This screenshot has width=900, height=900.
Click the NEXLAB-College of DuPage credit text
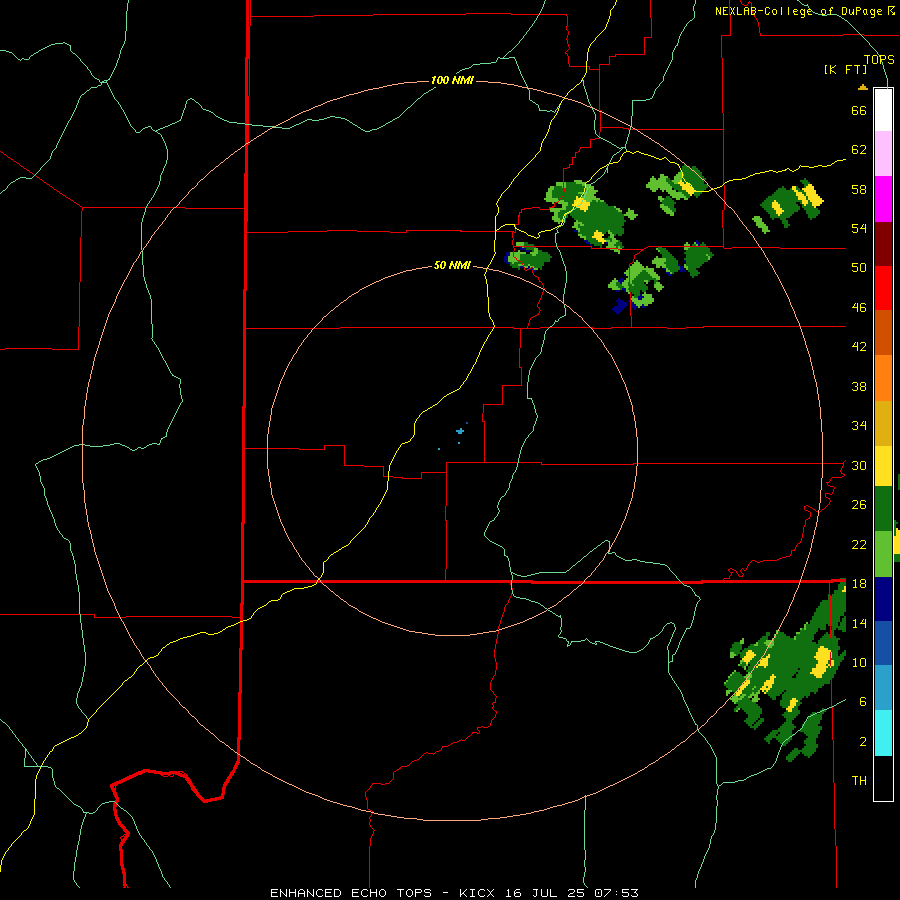coord(801,11)
